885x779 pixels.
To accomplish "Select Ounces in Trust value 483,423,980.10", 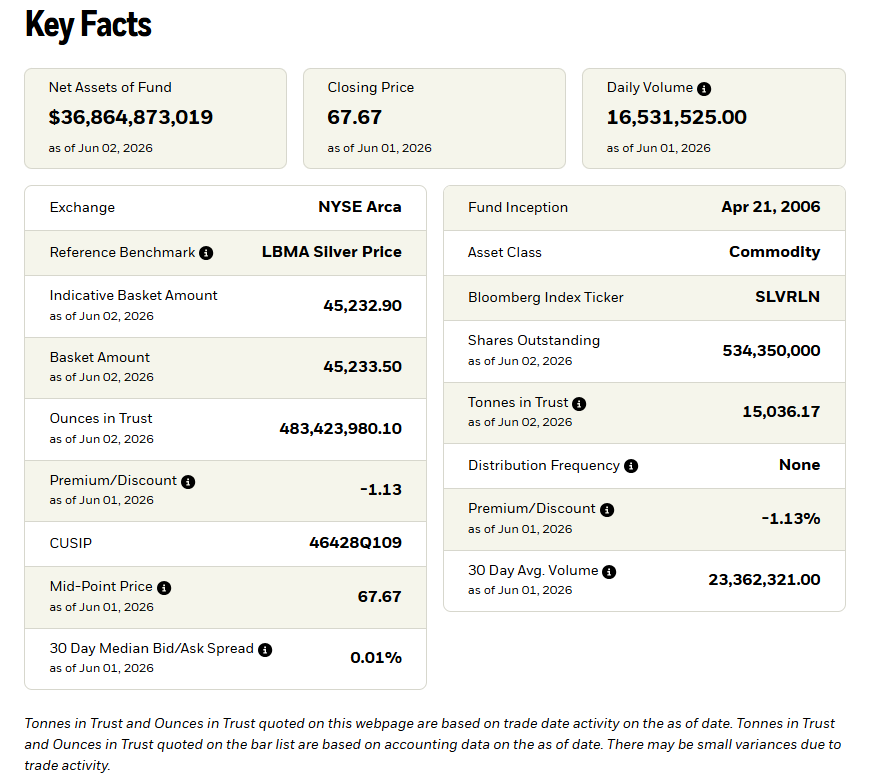I will [x=340, y=429].
